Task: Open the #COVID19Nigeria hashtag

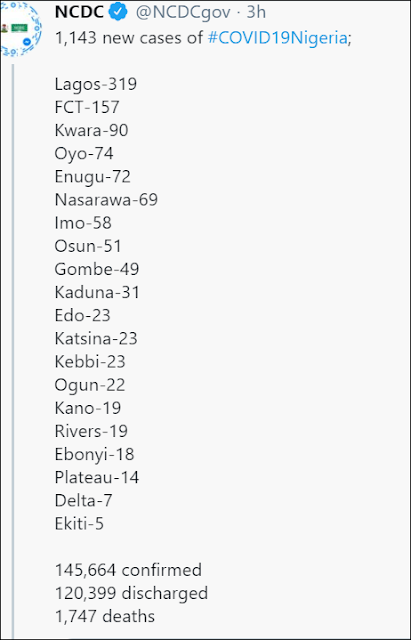Action: (277, 38)
